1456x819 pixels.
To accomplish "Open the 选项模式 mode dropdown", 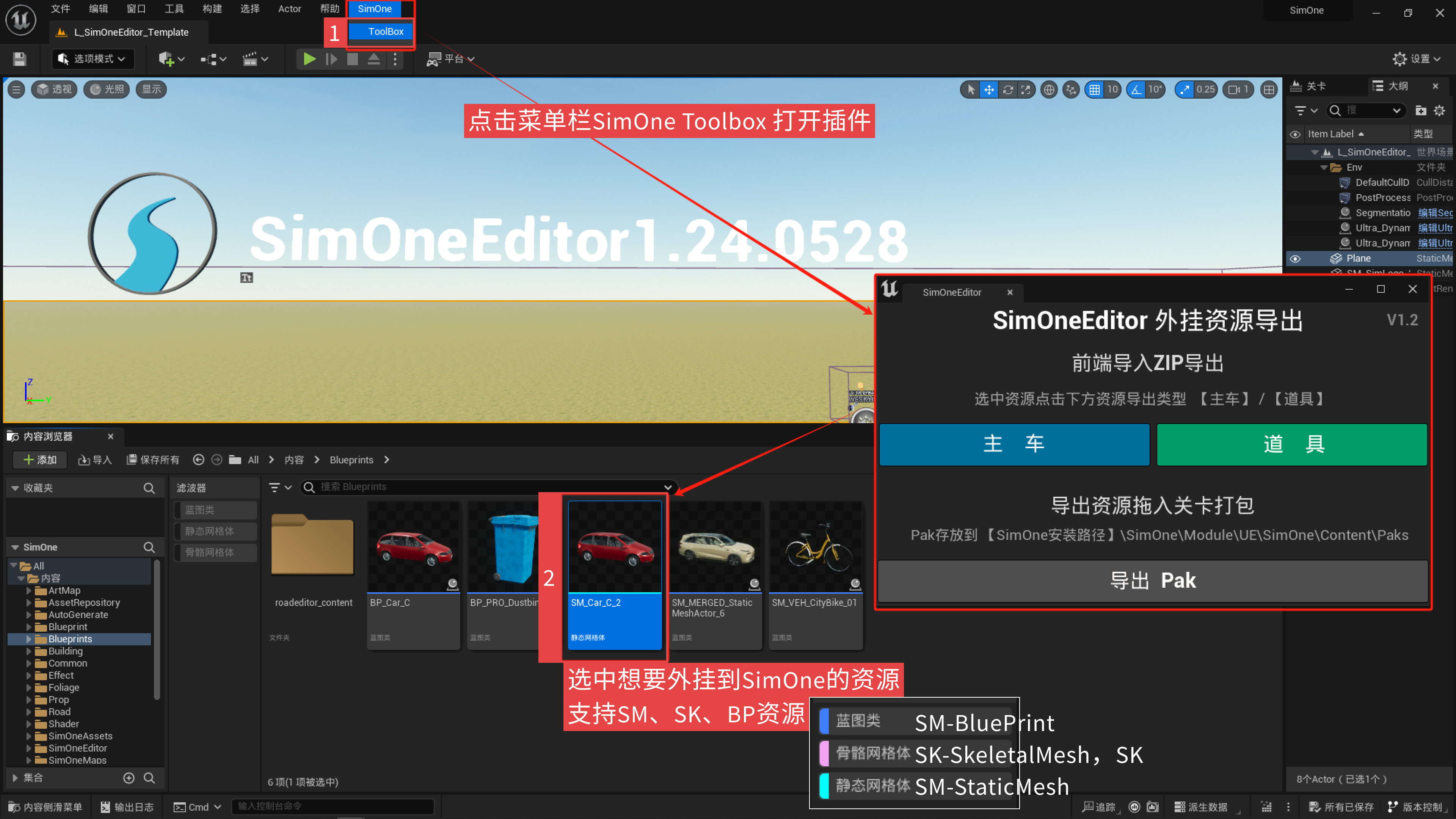I will click(93, 59).
